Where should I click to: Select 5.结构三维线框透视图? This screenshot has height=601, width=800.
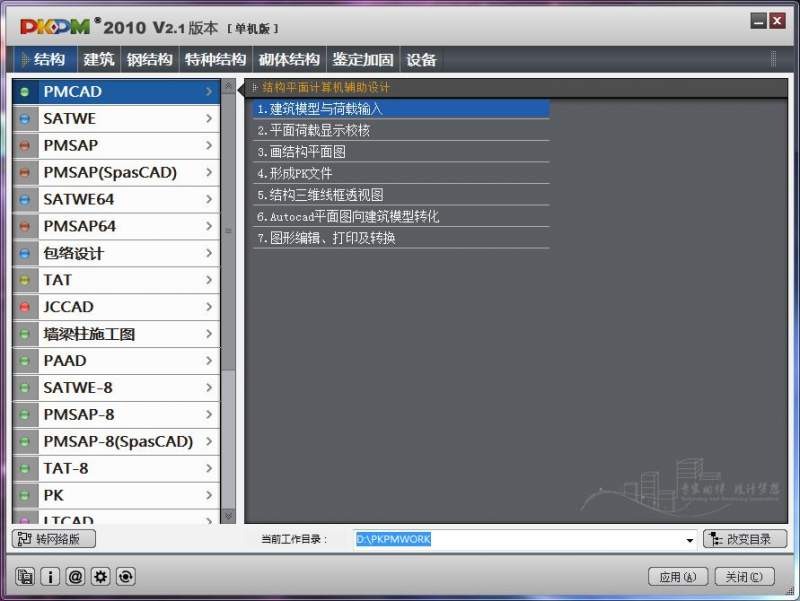click(x=401, y=195)
